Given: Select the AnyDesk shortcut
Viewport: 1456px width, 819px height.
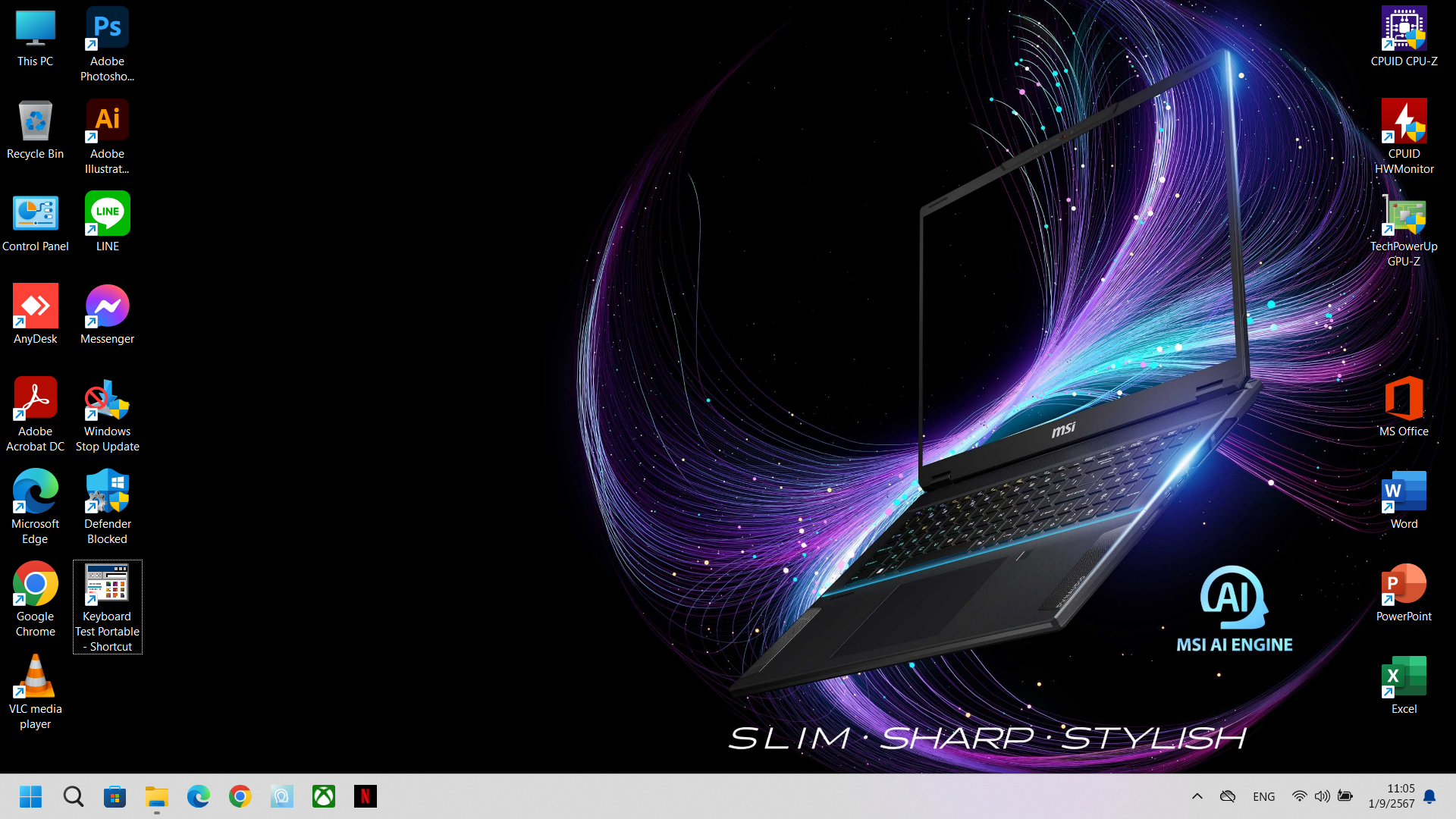Looking at the screenshot, I should [x=35, y=315].
